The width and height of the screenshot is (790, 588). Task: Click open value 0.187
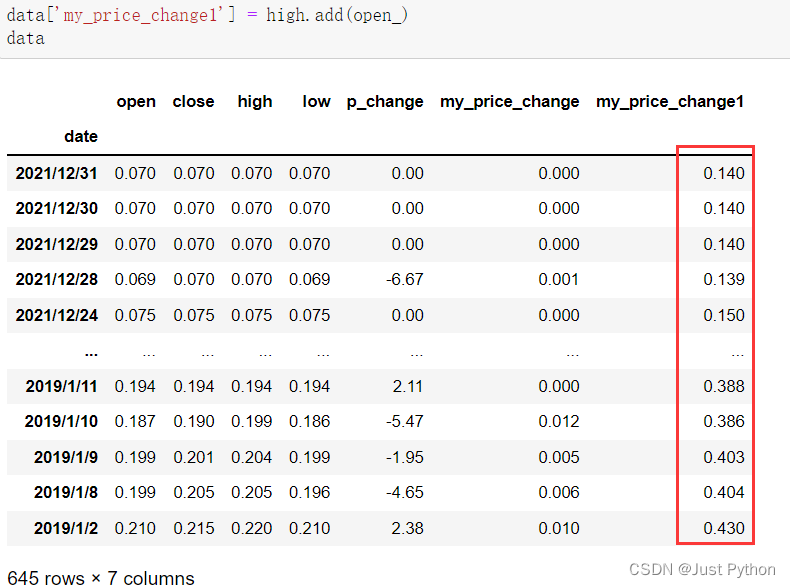135,422
